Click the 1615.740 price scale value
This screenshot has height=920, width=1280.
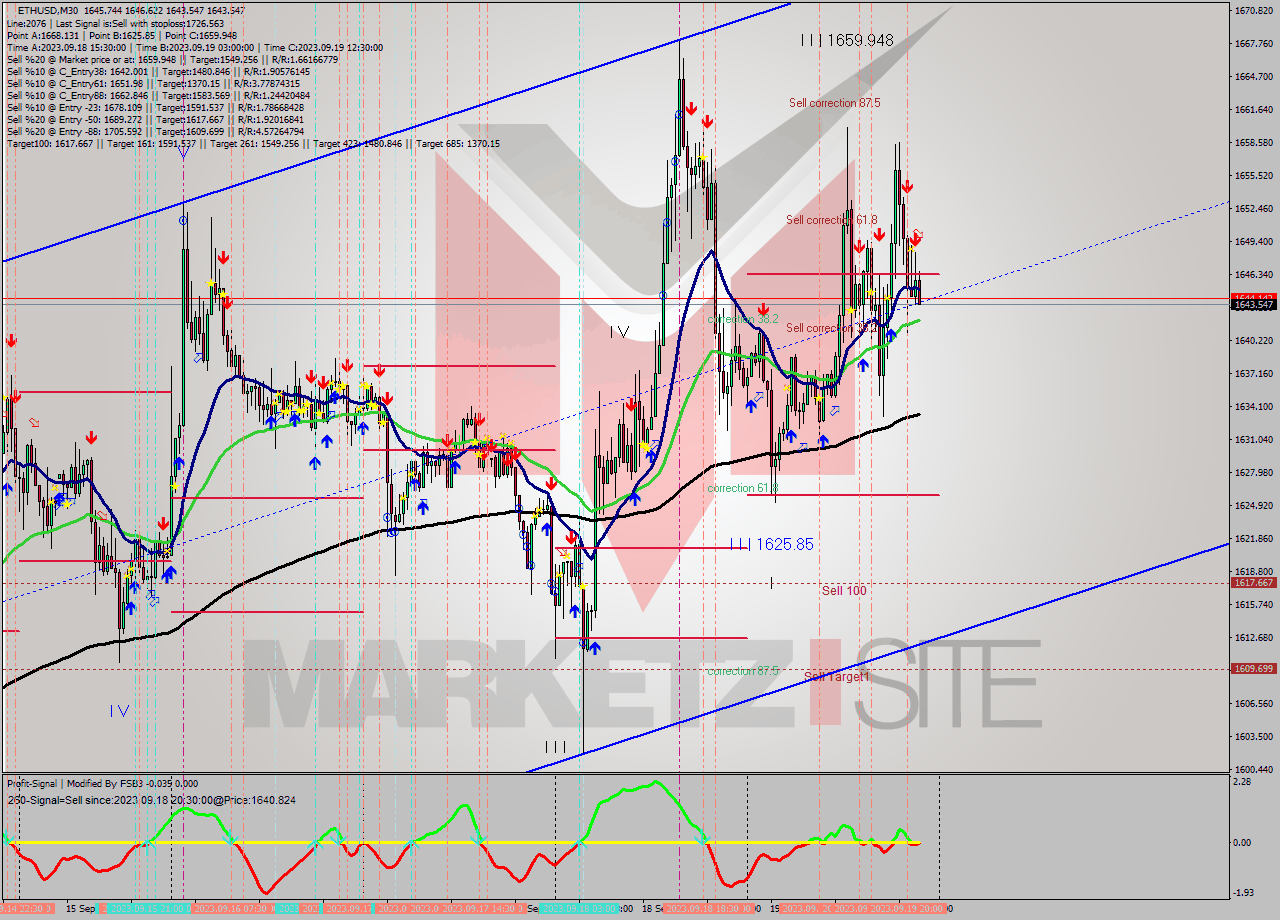pos(1253,604)
